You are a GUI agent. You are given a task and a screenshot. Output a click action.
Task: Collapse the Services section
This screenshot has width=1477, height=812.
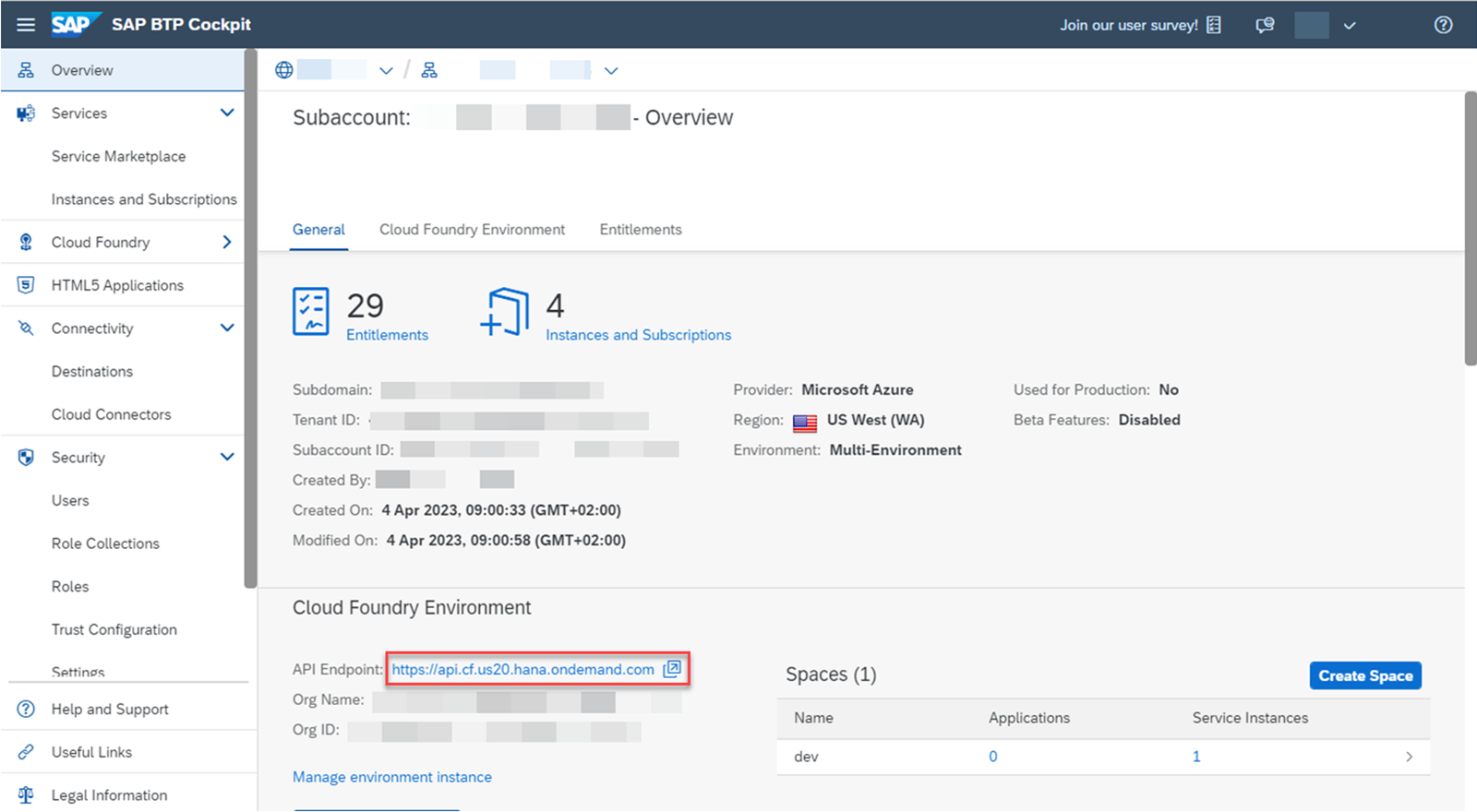227,113
